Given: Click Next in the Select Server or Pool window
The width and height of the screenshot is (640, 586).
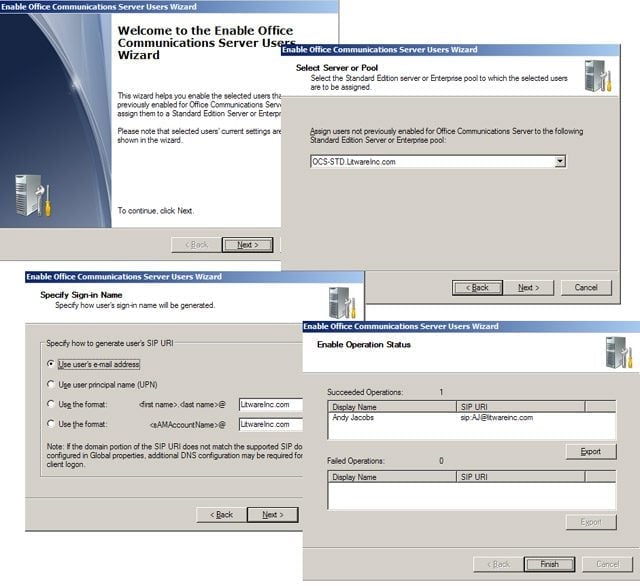Looking at the screenshot, I should pyautogui.click(x=529, y=287).
